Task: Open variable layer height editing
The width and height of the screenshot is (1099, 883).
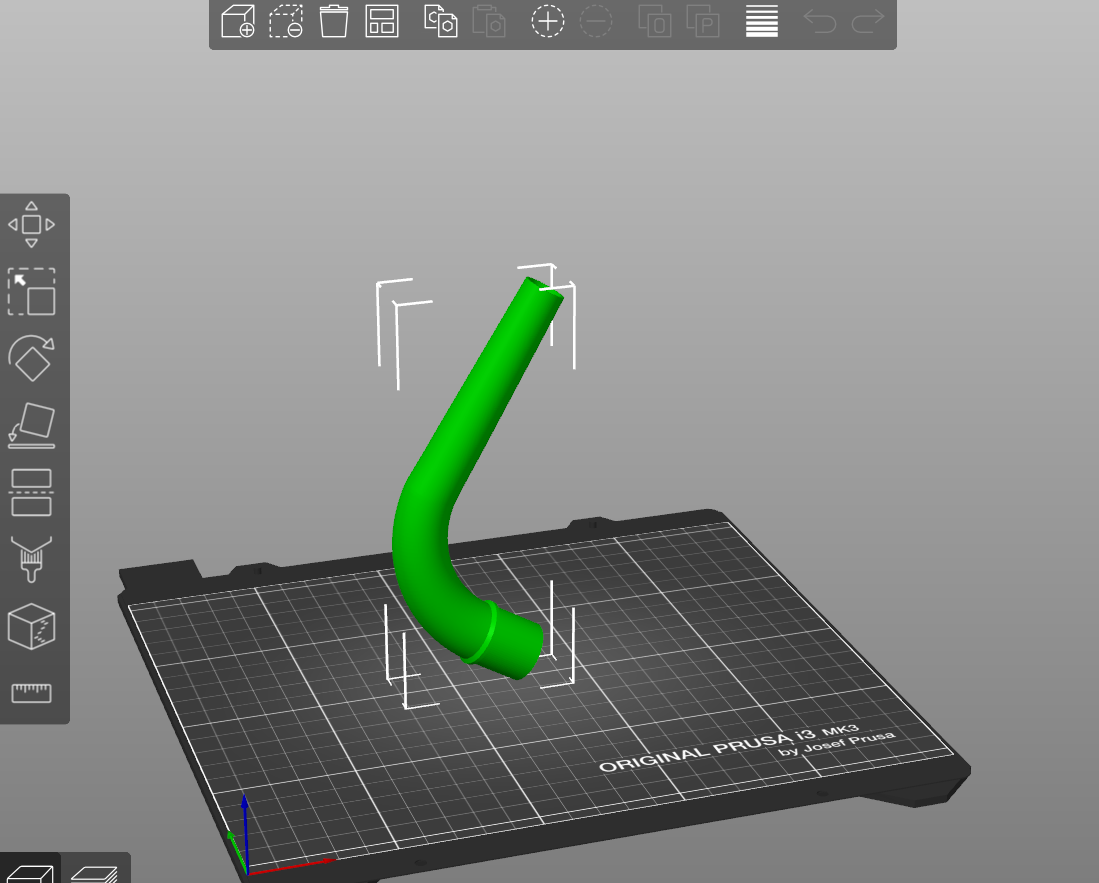Action: (x=762, y=21)
